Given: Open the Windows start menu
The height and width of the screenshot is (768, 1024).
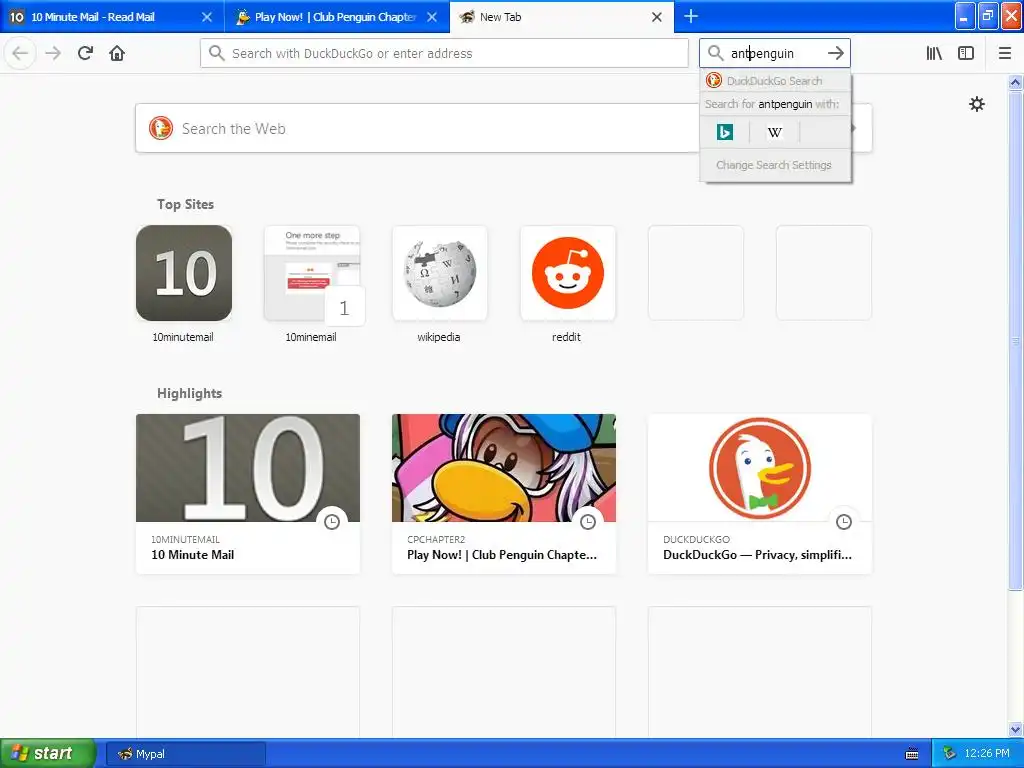Looking at the screenshot, I should click(47, 754).
